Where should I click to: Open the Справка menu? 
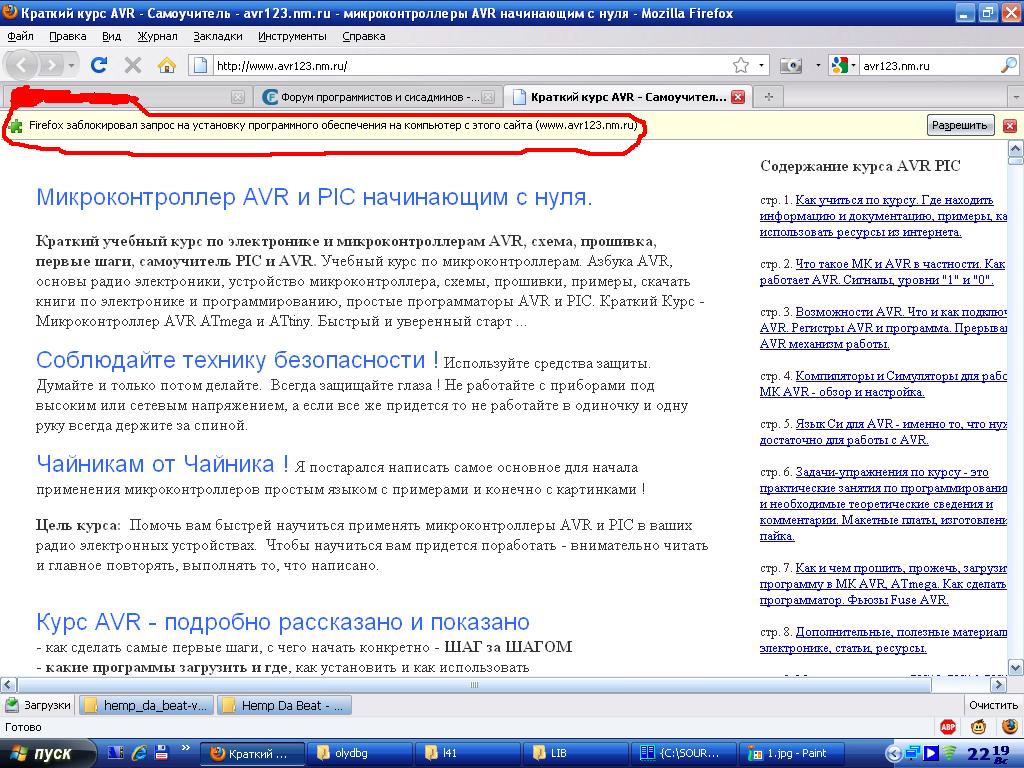tap(364, 37)
